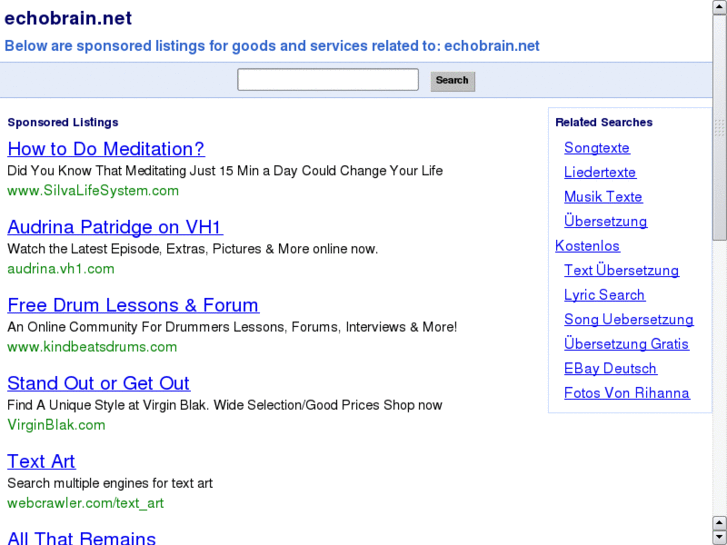Open EBay Deutsch related search
727x545 pixels.
click(x=610, y=368)
